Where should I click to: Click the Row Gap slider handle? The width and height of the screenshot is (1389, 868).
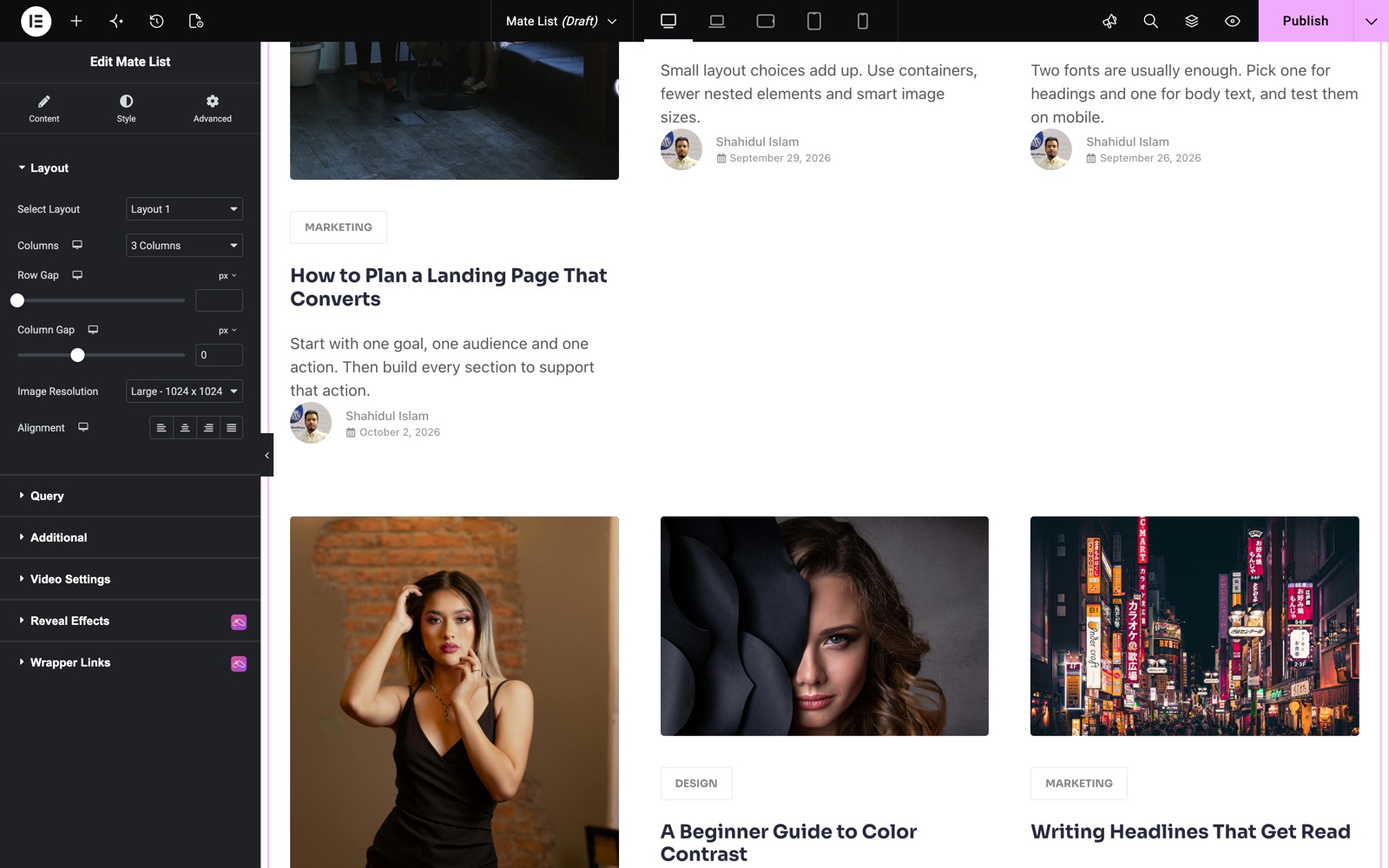click(x=17, y=300)
